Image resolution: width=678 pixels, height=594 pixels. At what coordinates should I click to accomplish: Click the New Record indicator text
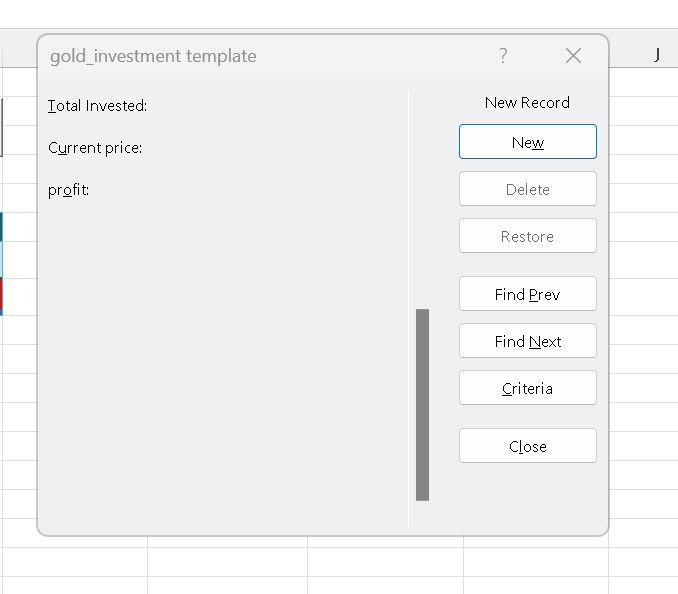[527, 103]
